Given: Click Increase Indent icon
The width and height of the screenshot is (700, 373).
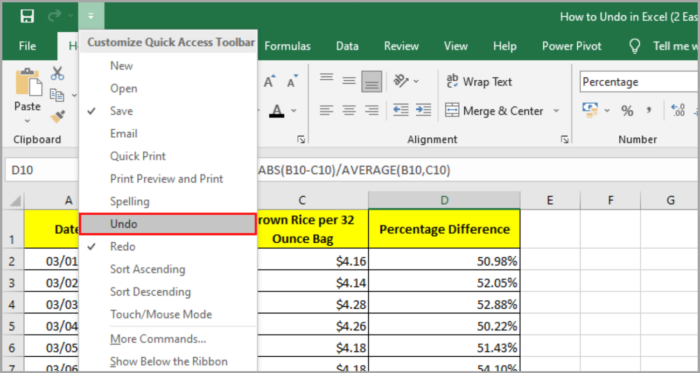Looking at the screenshot, I should coord(423,110).
